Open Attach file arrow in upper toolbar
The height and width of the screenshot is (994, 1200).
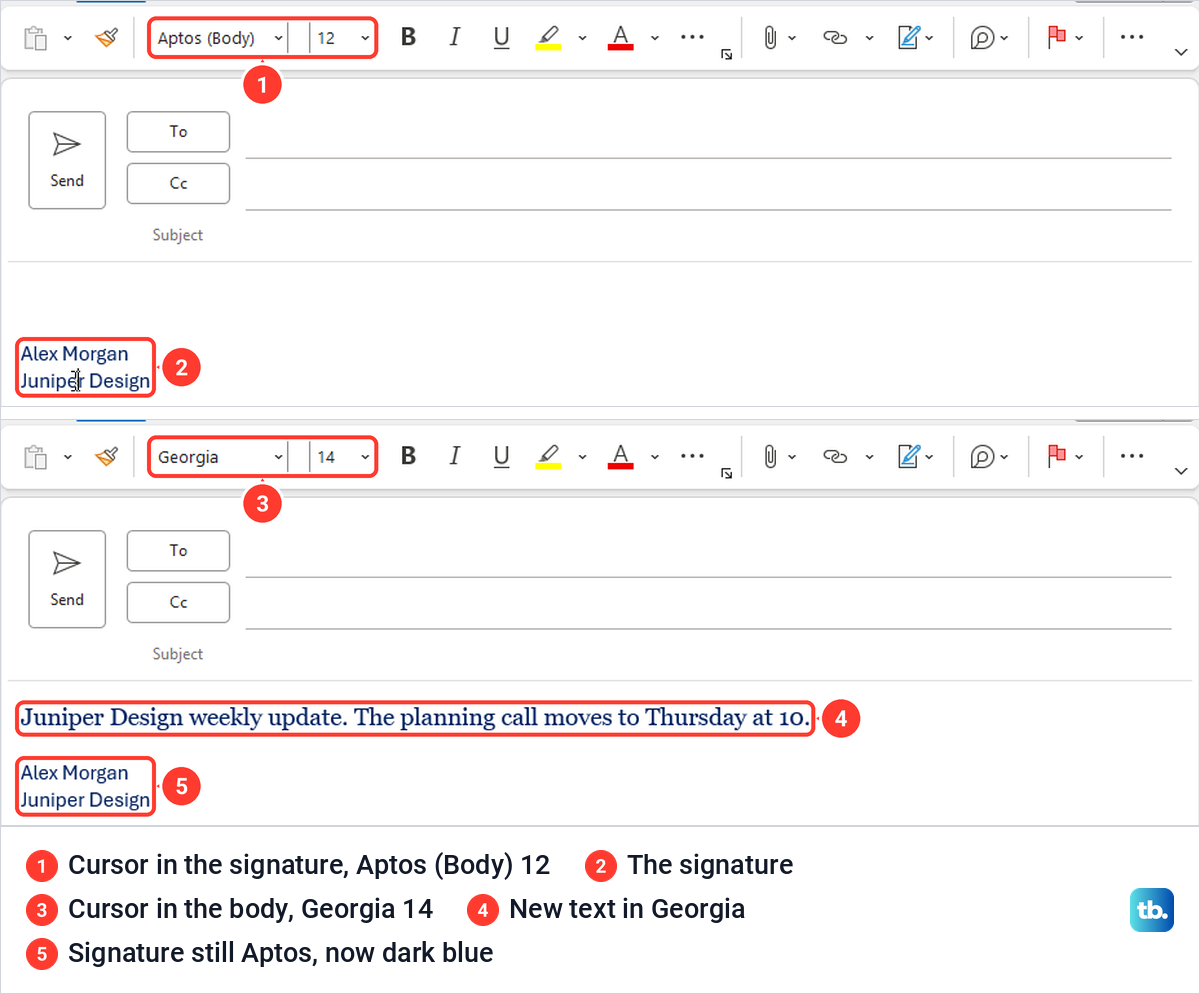tap(792, 38)
